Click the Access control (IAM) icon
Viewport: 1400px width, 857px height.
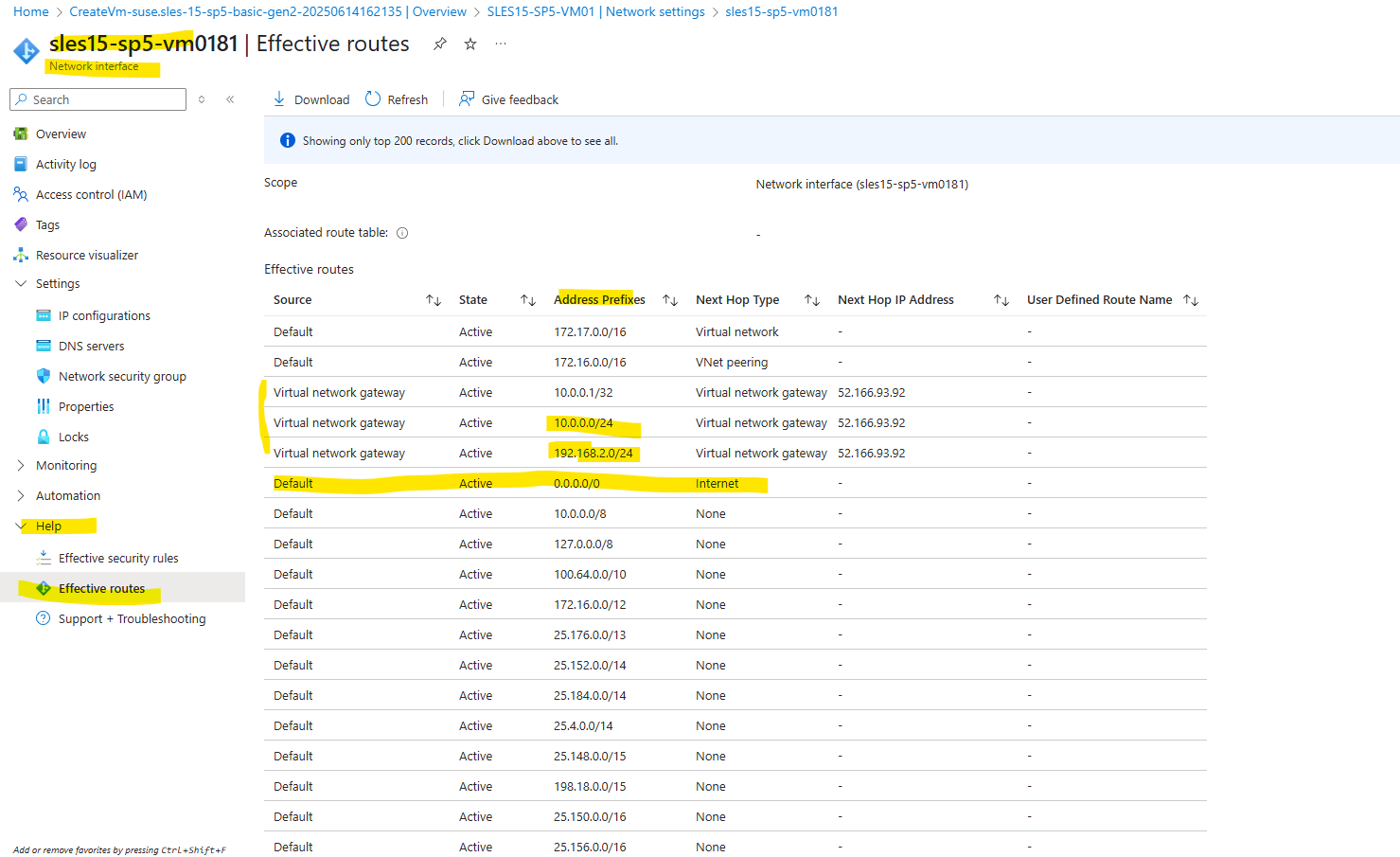coord(21,194)
